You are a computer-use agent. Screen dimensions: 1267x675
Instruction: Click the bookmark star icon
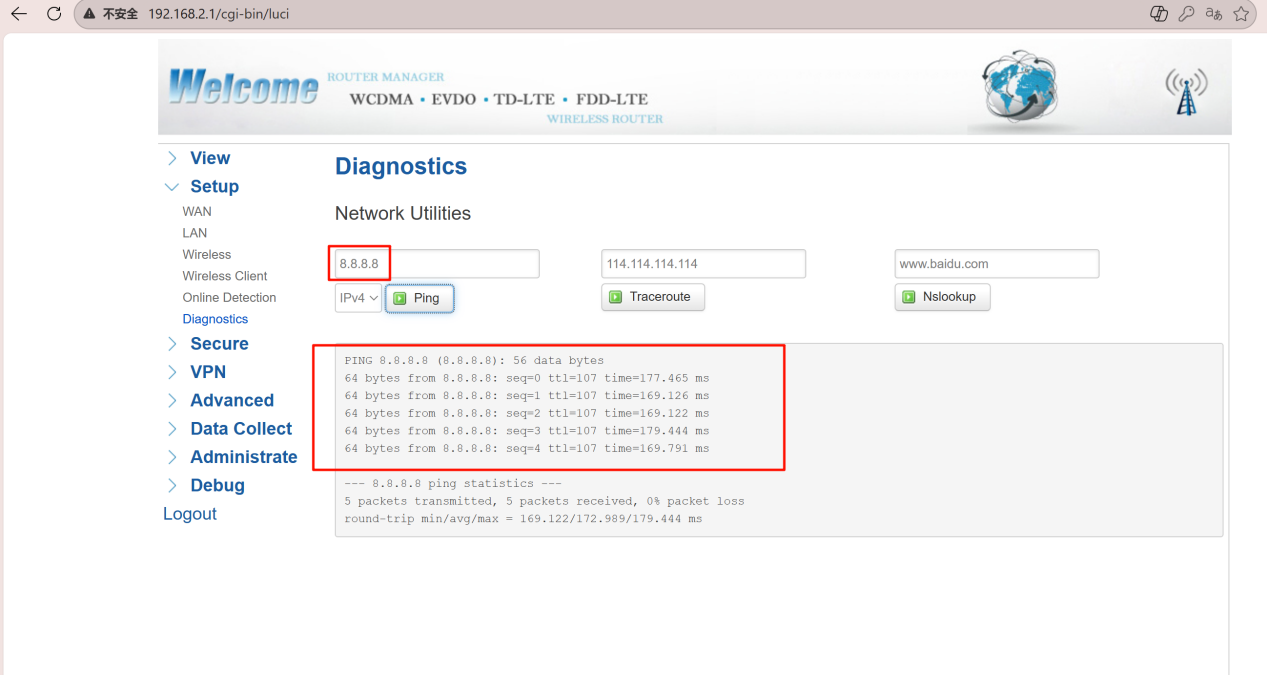pyautogui.click(x=1241, y=14)
